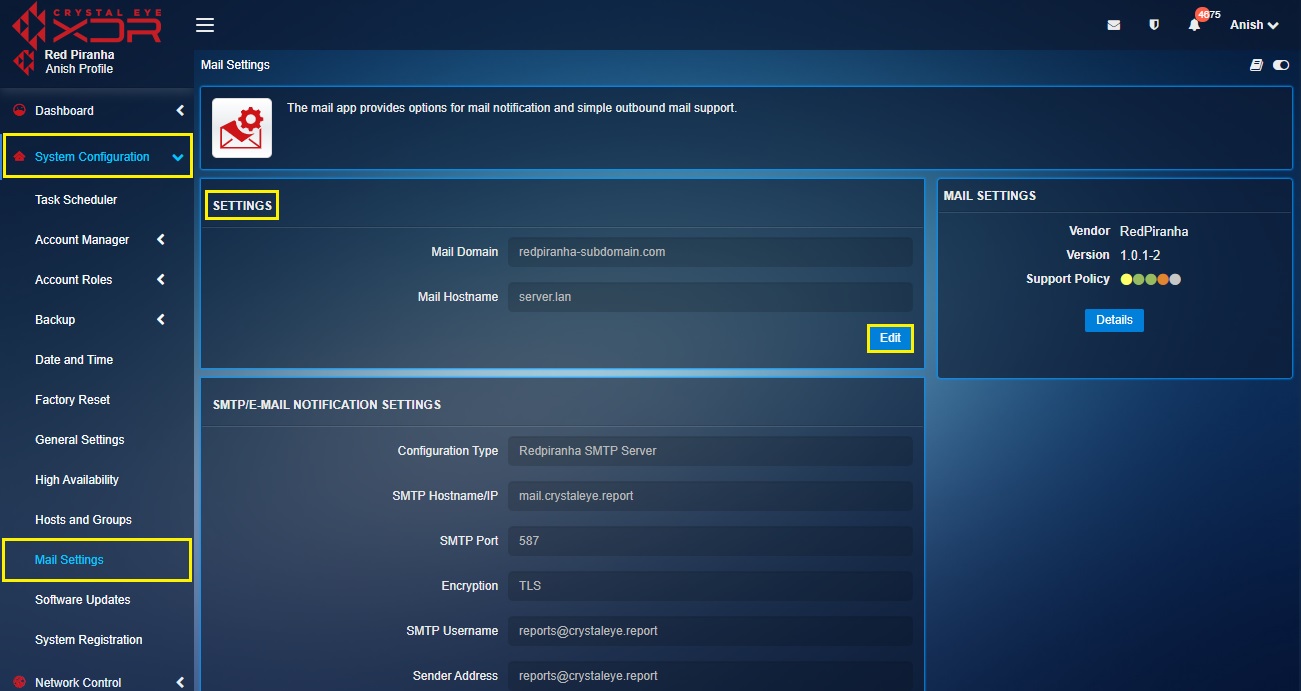The image size is (1301, 691).
Task: Click the Network Control icon
Action: click(19, 682)
